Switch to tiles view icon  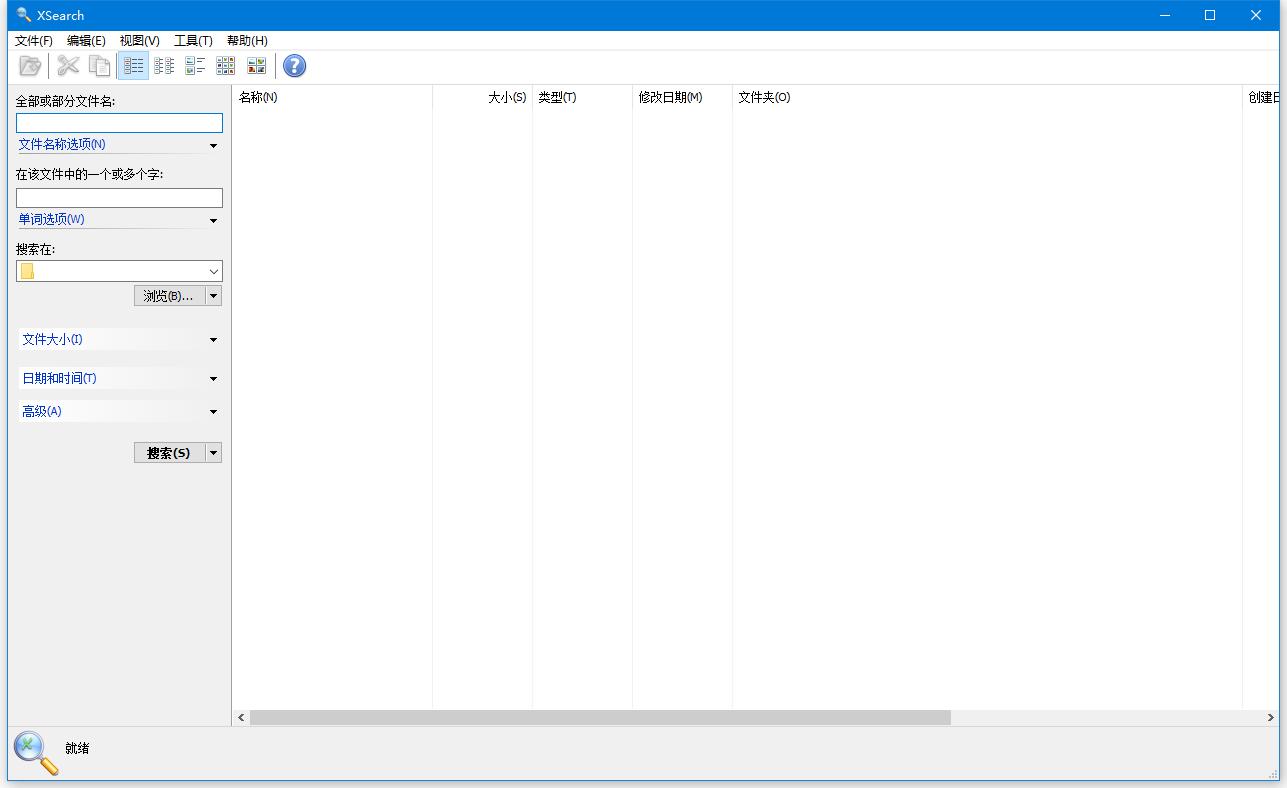point(195,66)
